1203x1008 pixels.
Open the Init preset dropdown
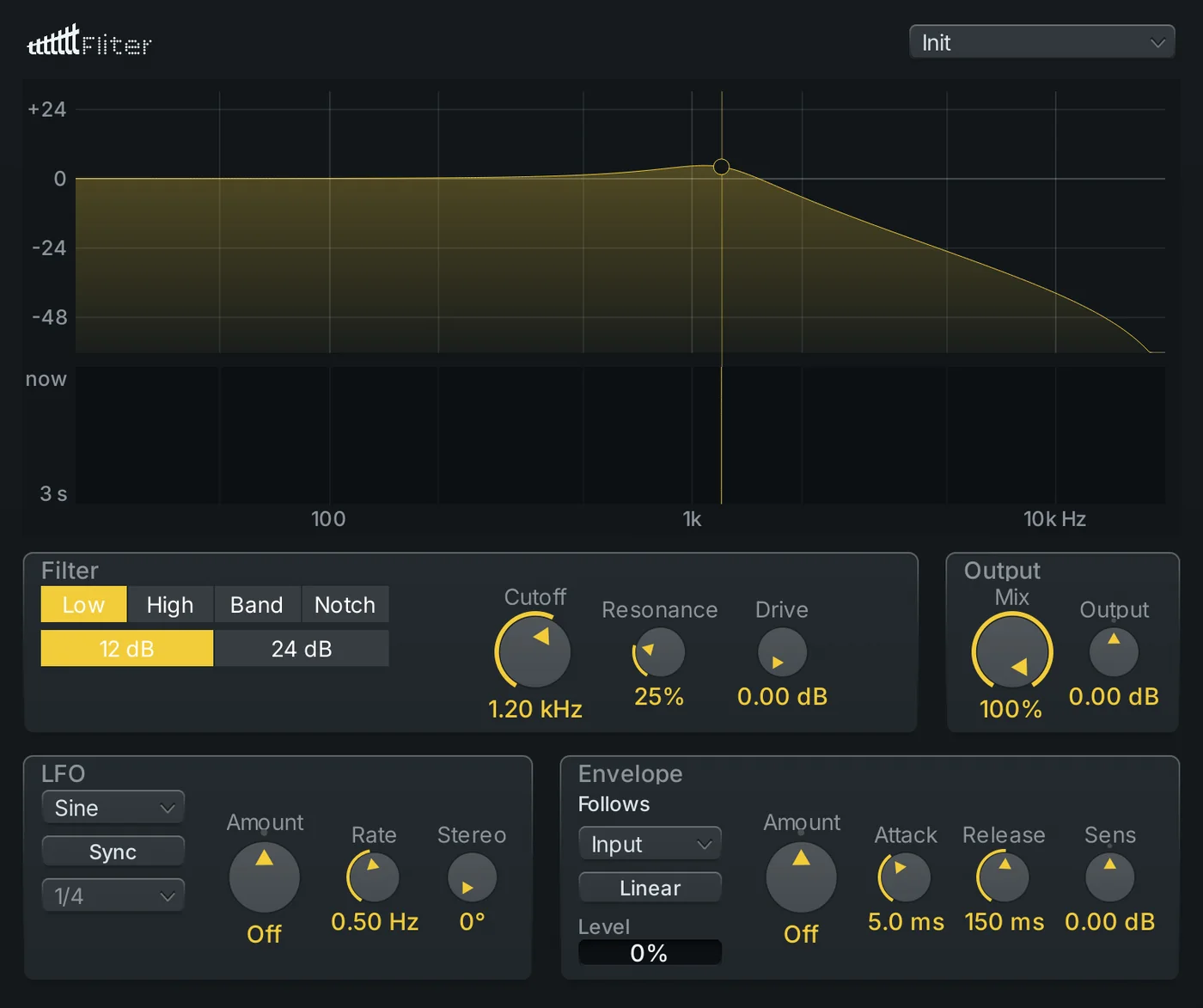tap(1041, 42)
